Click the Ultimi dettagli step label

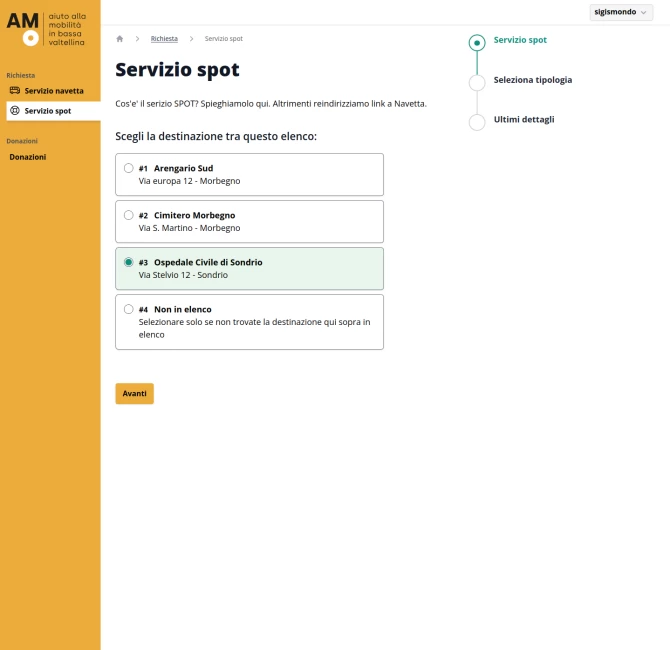524,119
